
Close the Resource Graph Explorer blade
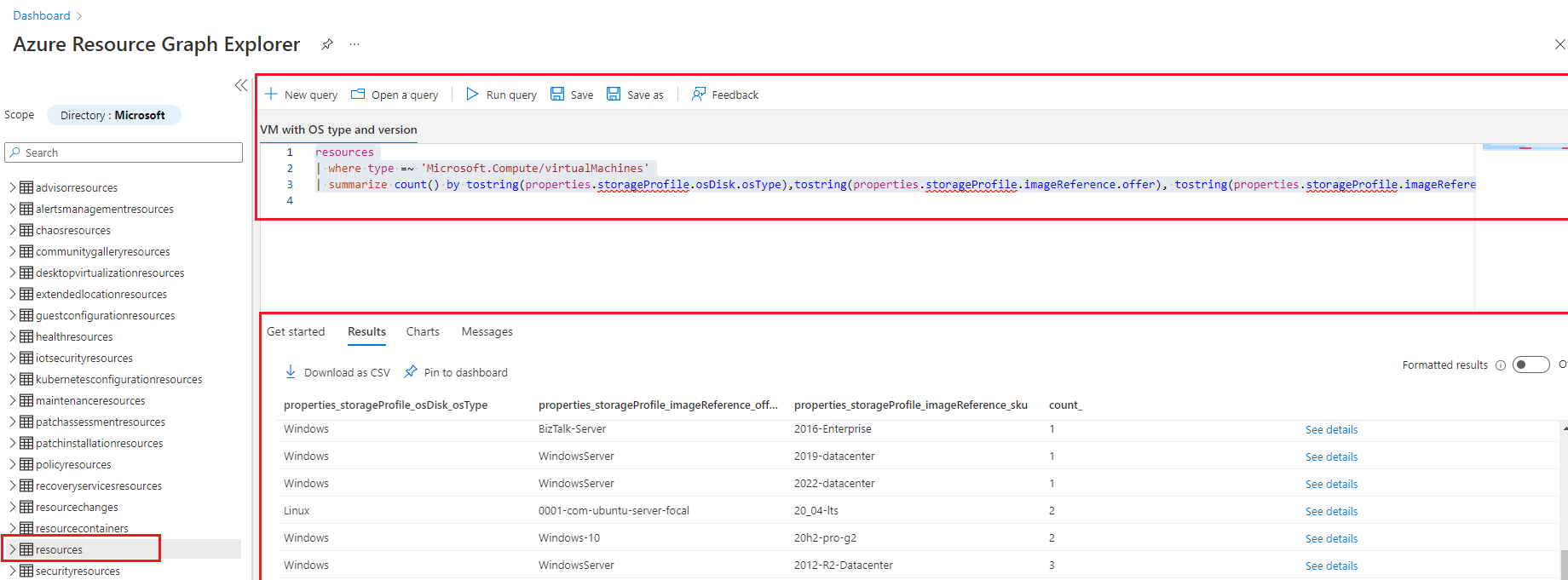click(x=1559, y=44)
